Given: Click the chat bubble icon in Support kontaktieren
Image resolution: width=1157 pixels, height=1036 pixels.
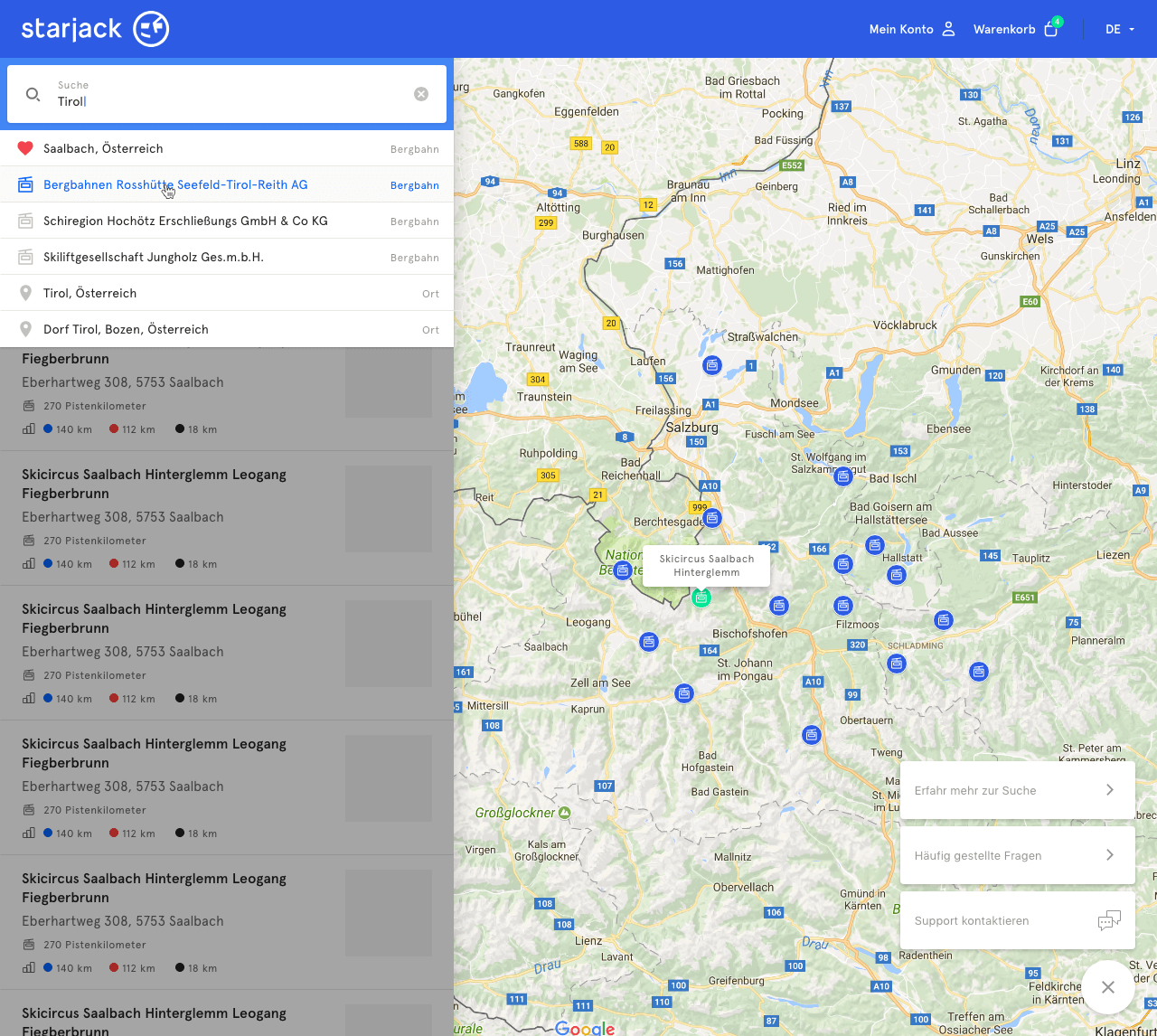Looking at the screenshot, I should tap(1109, 920).
